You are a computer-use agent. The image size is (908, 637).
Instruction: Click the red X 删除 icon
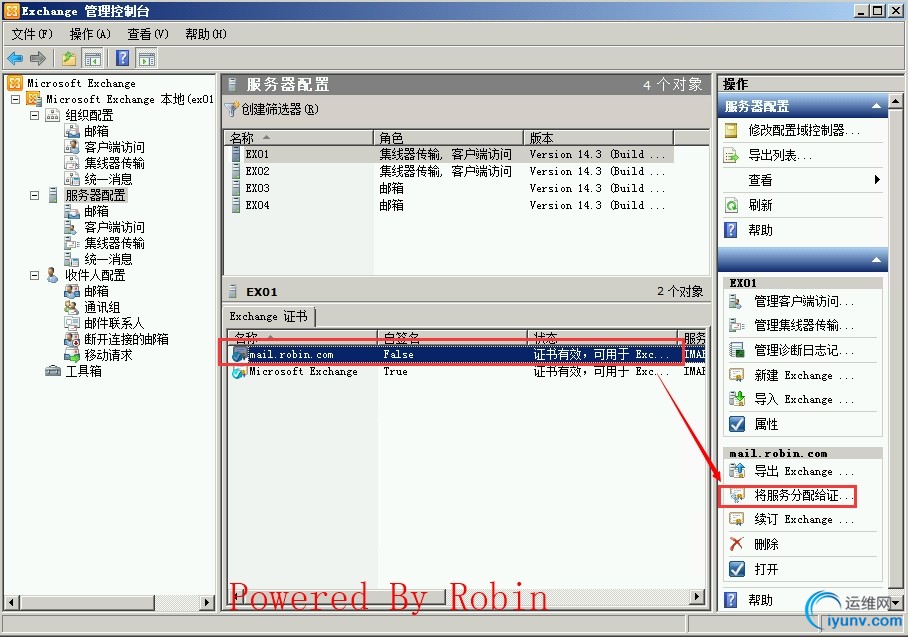[x=737, y=544]
